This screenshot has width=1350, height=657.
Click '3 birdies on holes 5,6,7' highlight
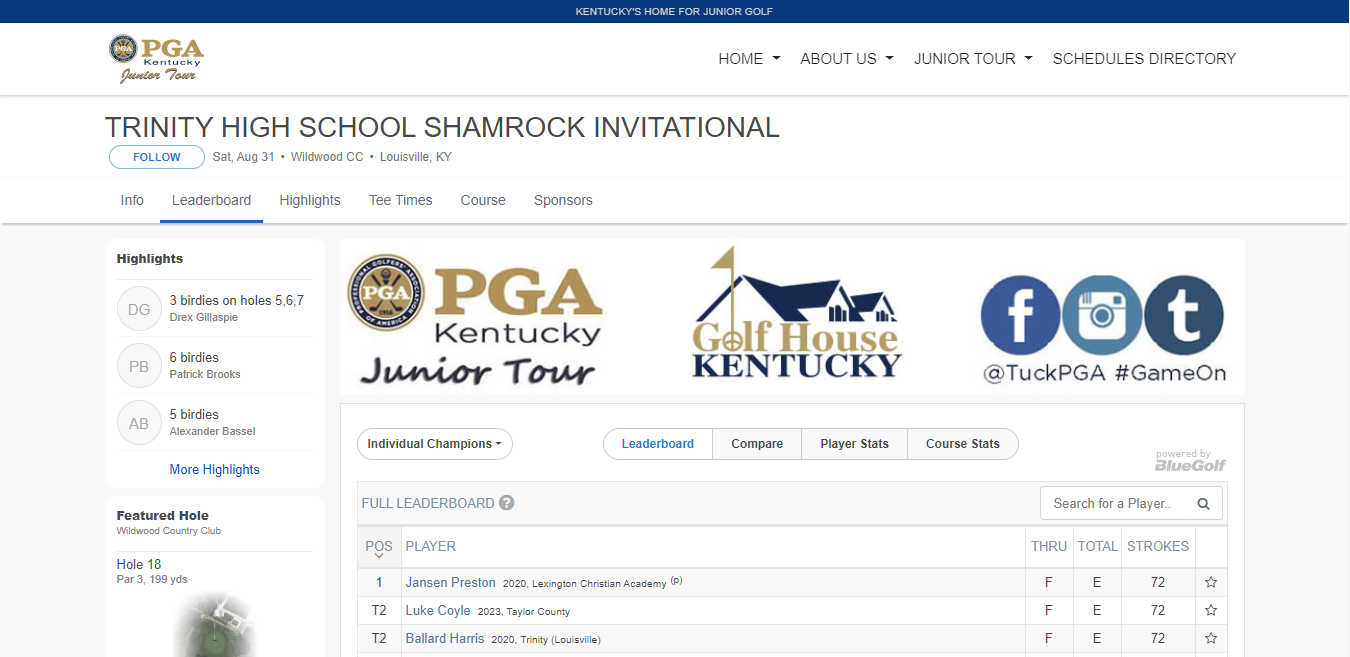click(237, 300)
